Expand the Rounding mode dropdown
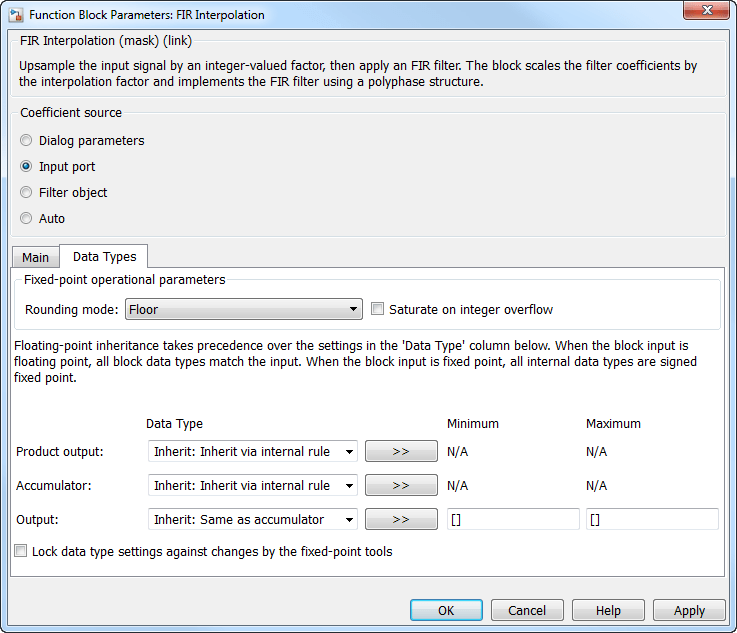 pos(244,310)
